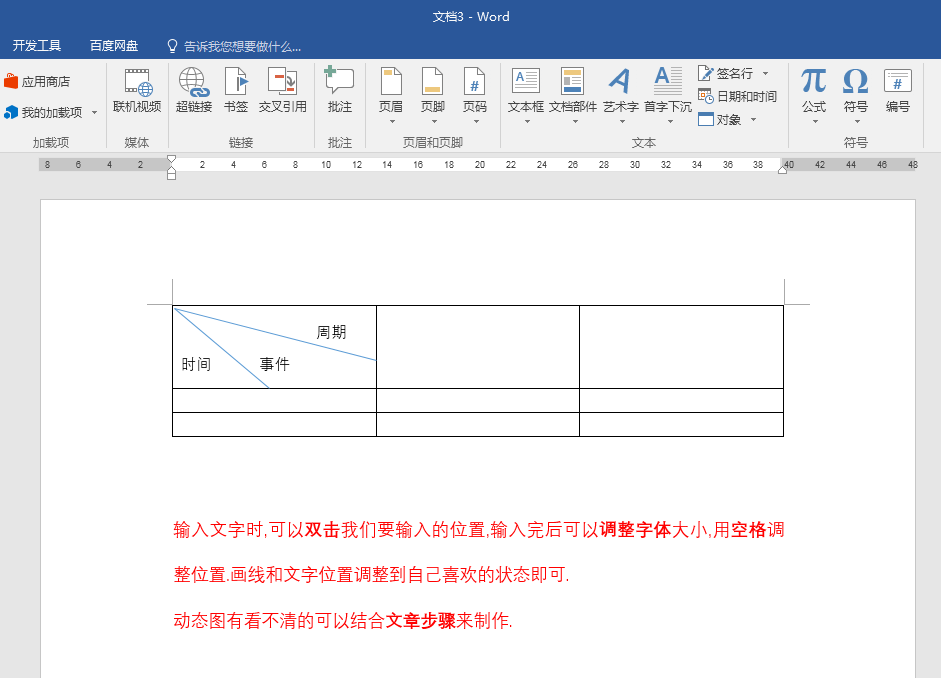Expand the 艺术字 dropdown arrow
Viewport: 941px width, 678px height.
(x=622, y=122)
